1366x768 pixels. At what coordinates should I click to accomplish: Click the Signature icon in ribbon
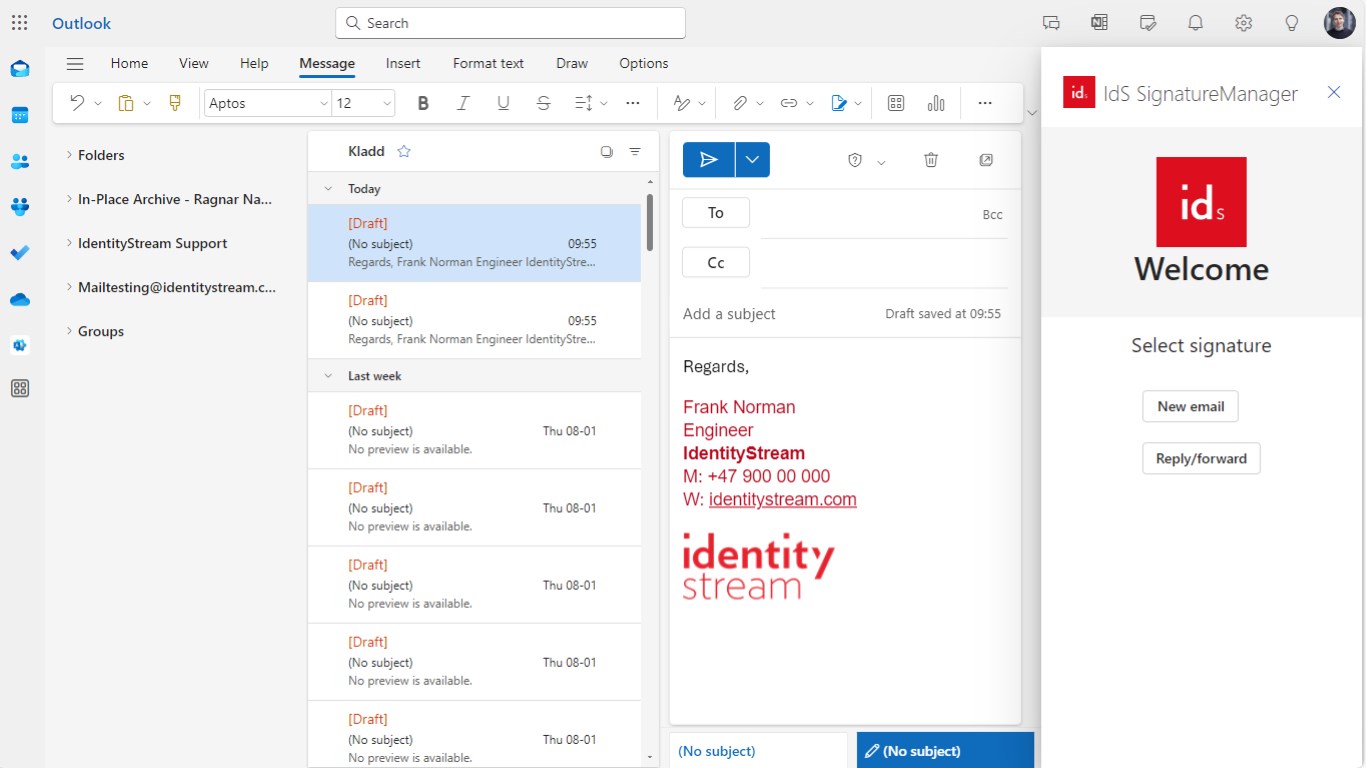pos(839,103)
